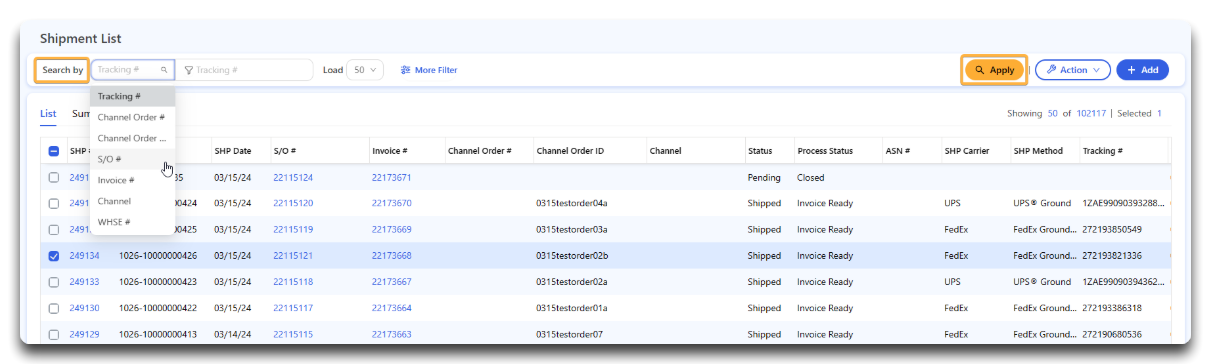Click the search icon on Apply button
The image size is (1211, 364).
[x=979, y=70]
